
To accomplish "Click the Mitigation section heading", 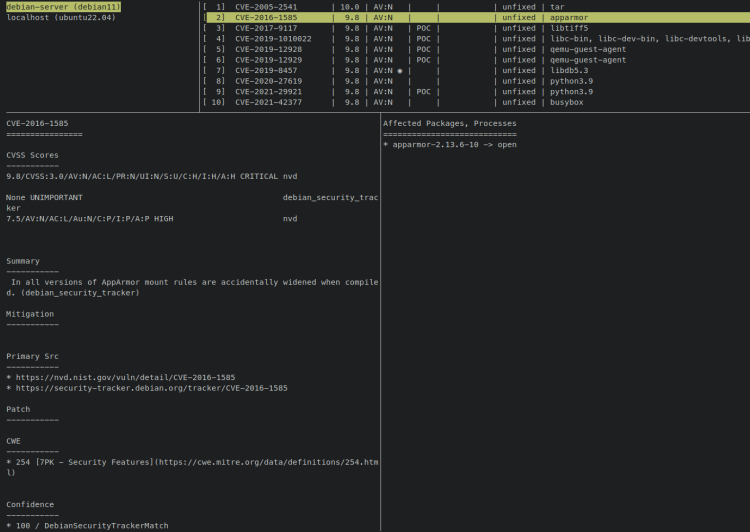I will point(30,314).
